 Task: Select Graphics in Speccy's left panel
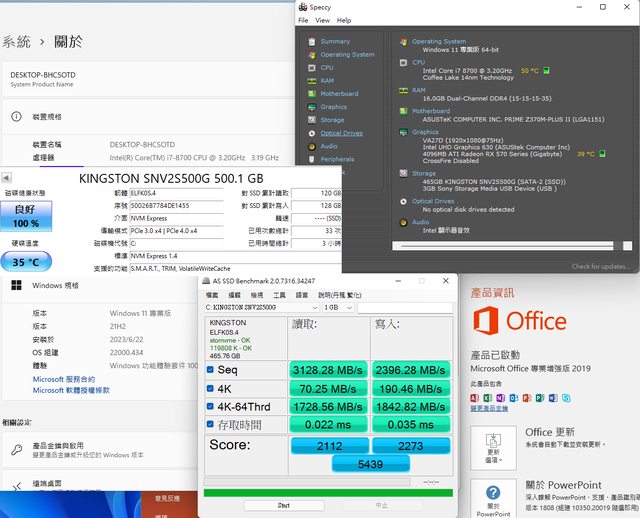[333, 107]
